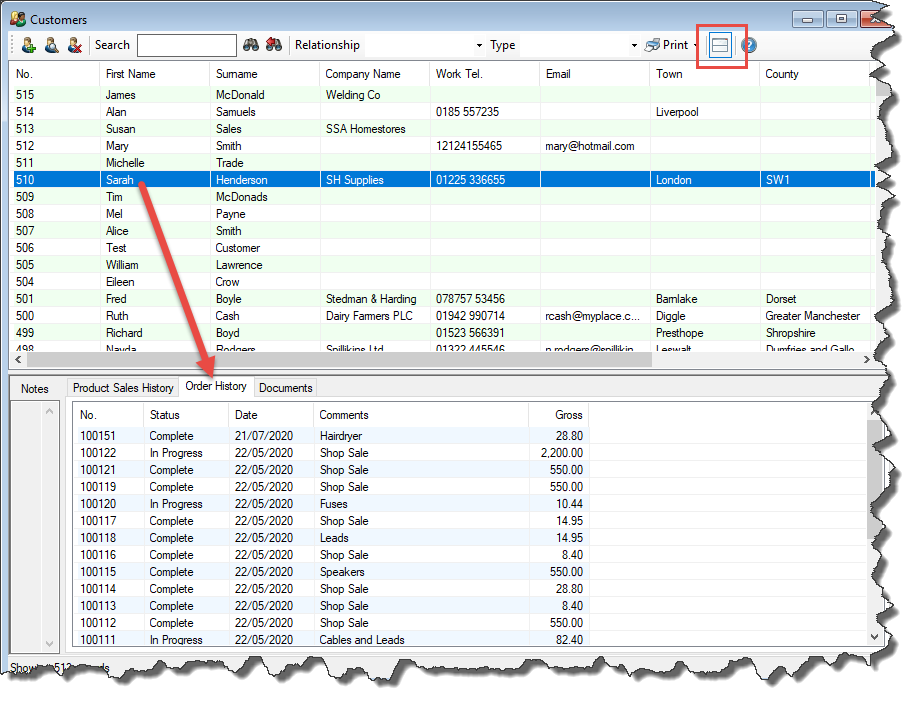The width and height of the screenshot is (917, 701).
Task: Click the binoculars find icon
Action: point(252,45)
